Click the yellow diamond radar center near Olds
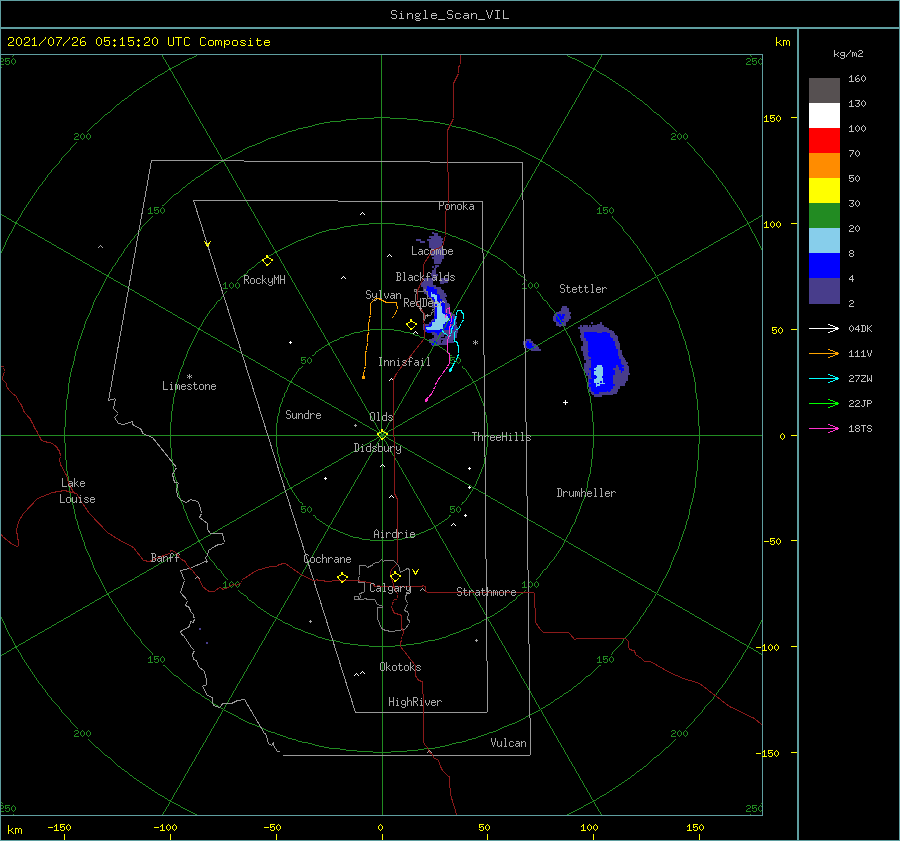 point(382,435)
